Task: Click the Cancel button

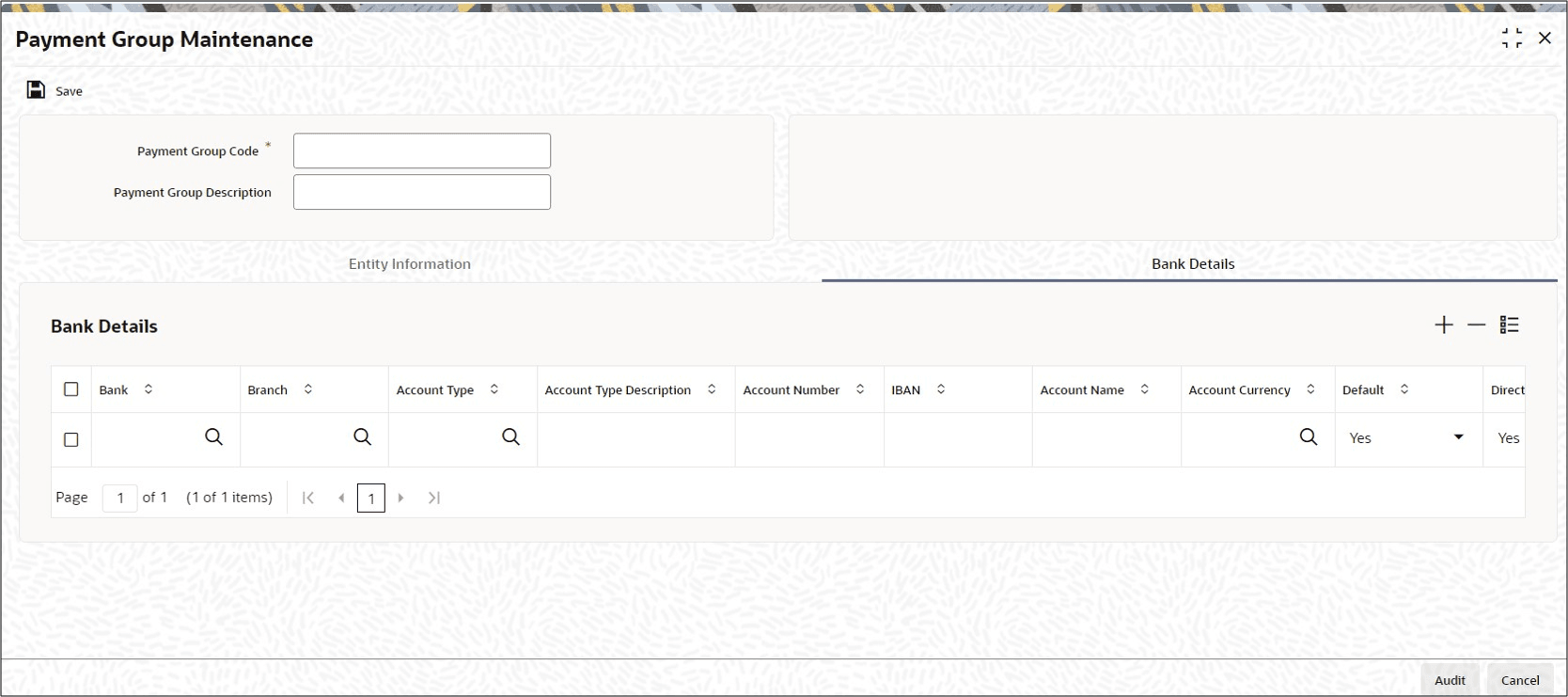Action: [1520, 680]
